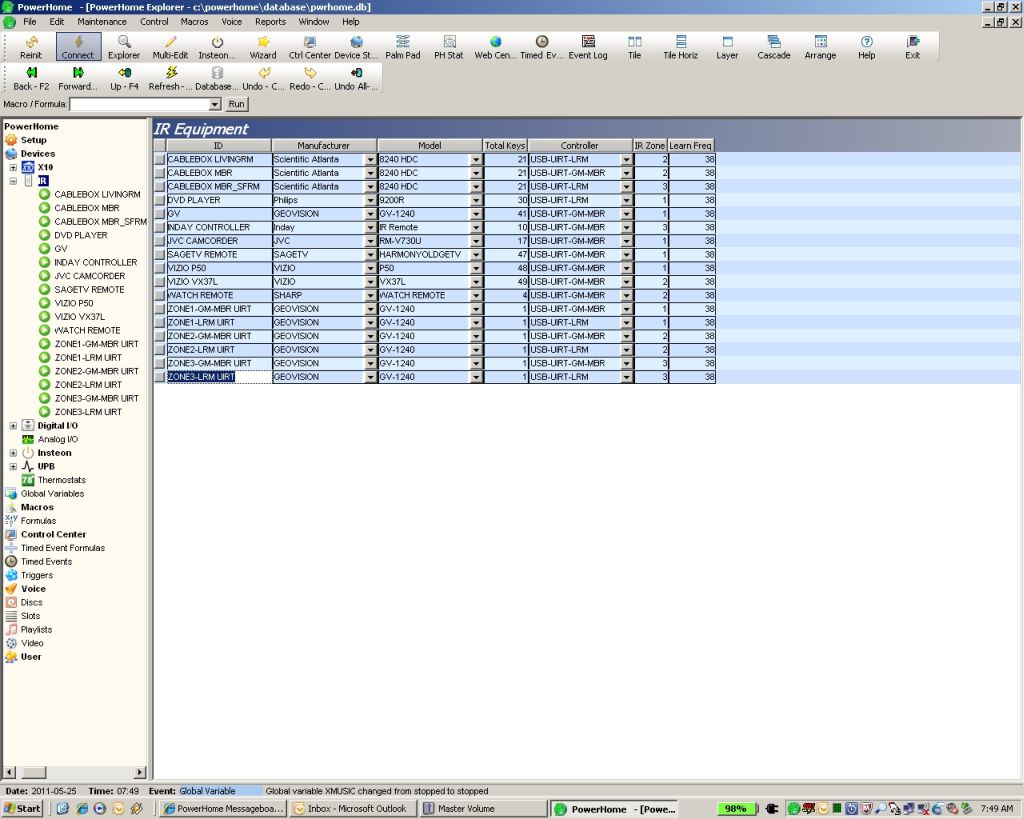Launch the Wizard from toolbar
This screenshot has width=1024, height=819.
[263, 46]
